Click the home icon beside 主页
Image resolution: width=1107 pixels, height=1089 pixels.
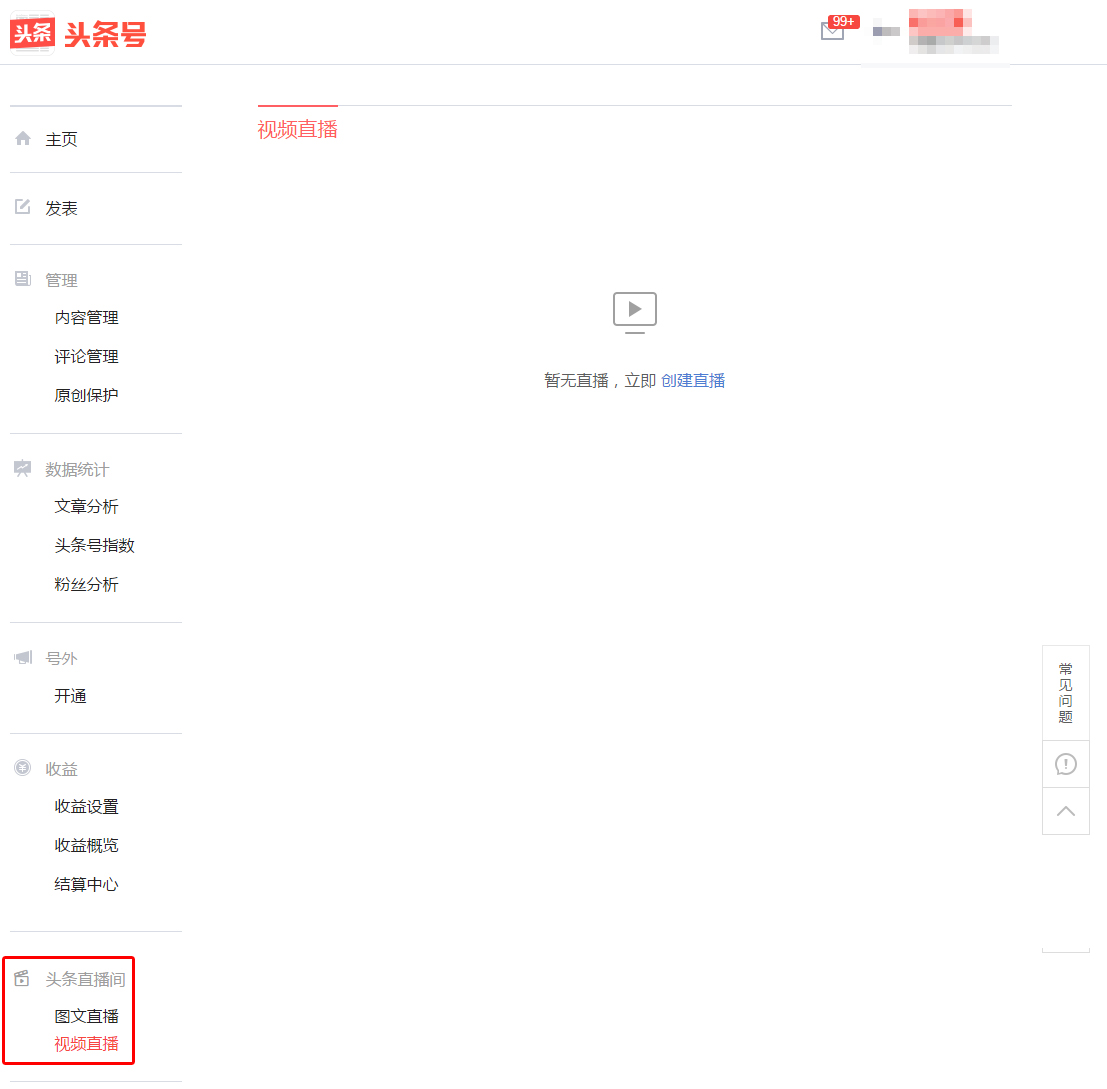pyautogui.click(x=22, y=138)
